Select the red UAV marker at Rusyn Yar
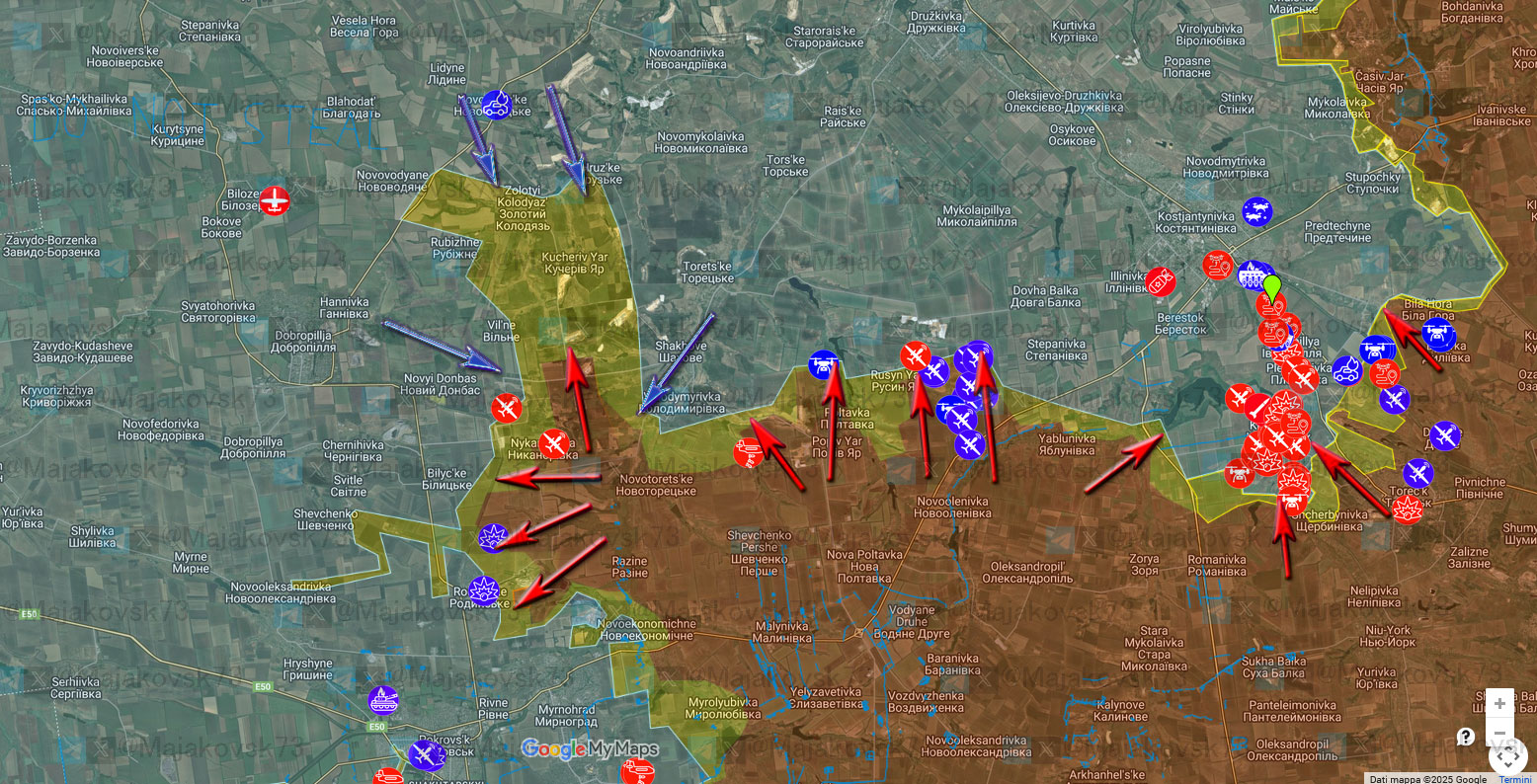This screenshot has width=1537, height=784. pyautogui.click(x=916, y=356)
